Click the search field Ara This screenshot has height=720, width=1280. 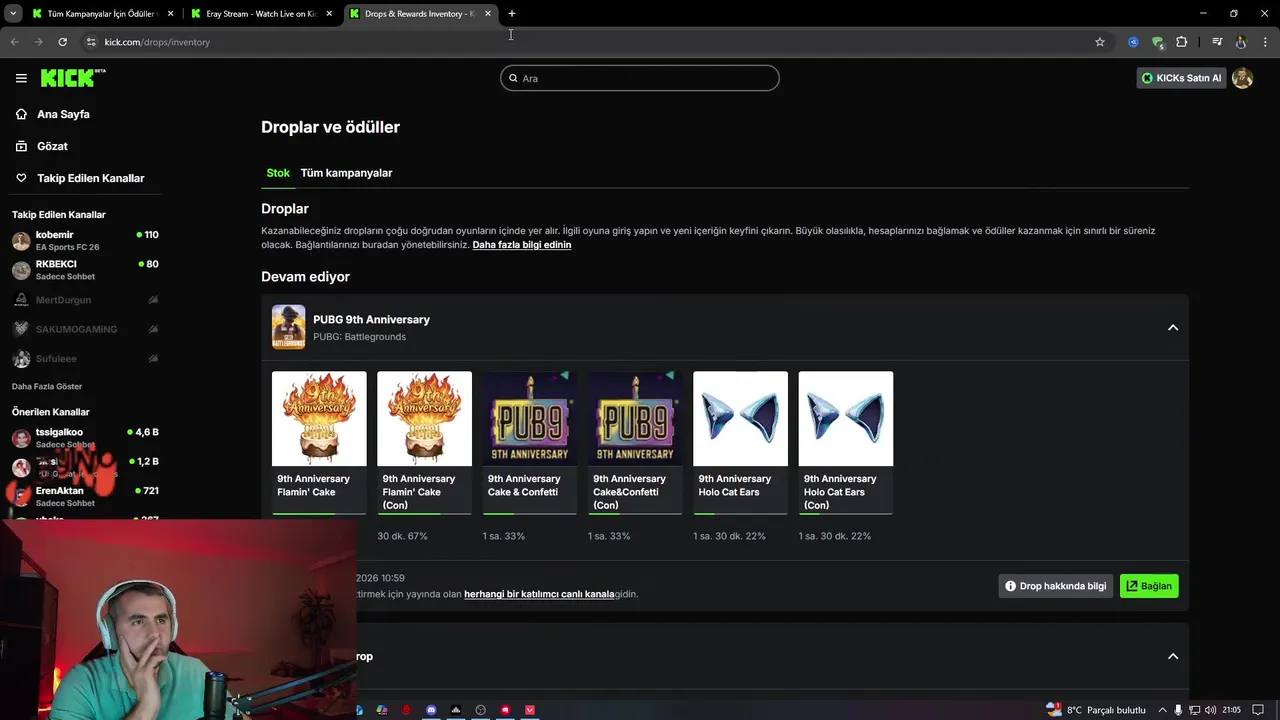tap(640, 78)
